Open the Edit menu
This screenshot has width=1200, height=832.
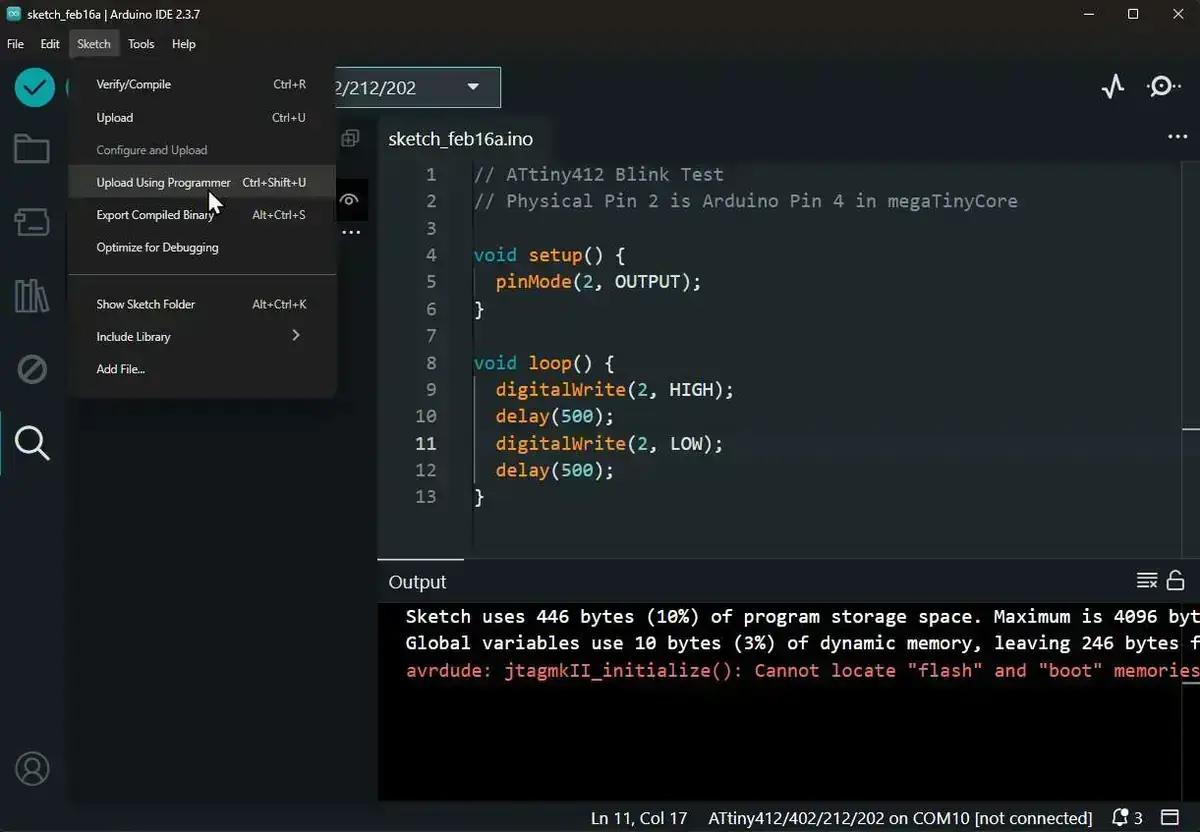tap(50, 44)
